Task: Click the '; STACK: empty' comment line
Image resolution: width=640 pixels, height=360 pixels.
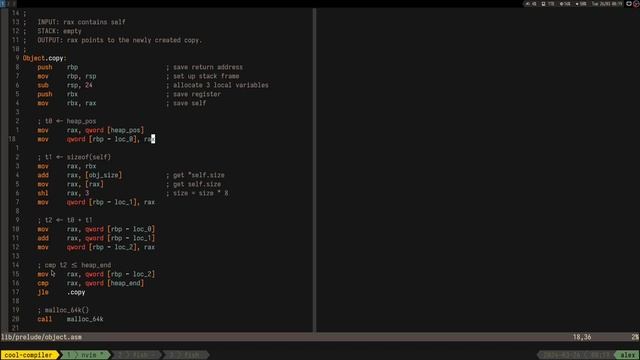Action: click(x=52, y=31)
